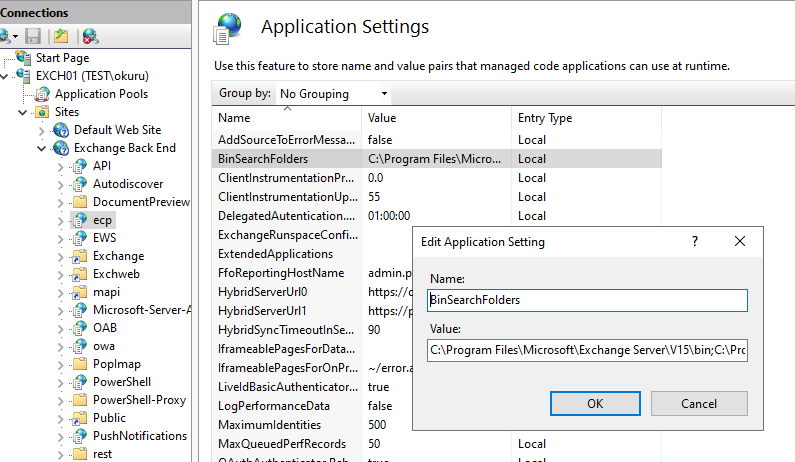Viewport: 795px width, 462px height.
Task: Click the owa application icon
Action: (x=80, y=346)
